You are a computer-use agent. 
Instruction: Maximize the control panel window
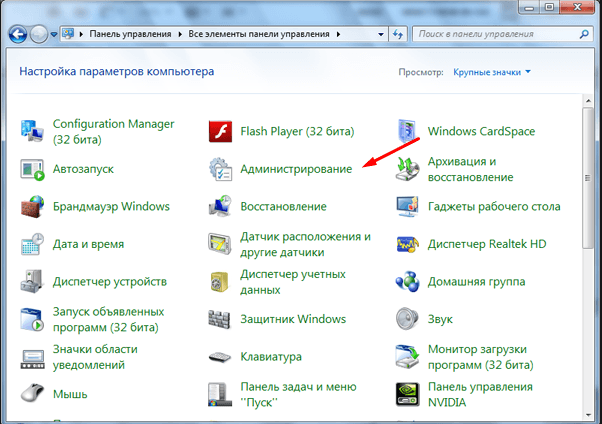pos(549,7)
